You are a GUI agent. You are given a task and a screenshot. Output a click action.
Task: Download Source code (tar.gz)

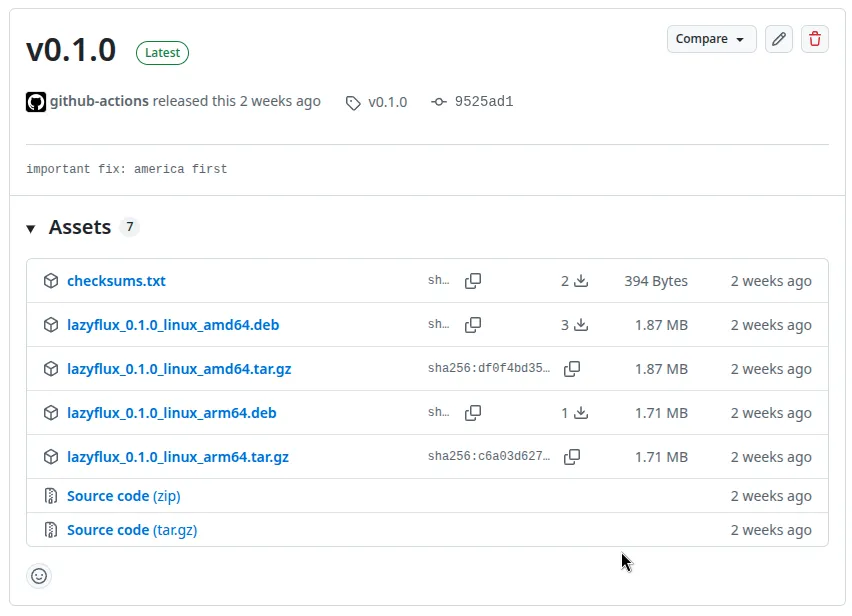(132, 530)
